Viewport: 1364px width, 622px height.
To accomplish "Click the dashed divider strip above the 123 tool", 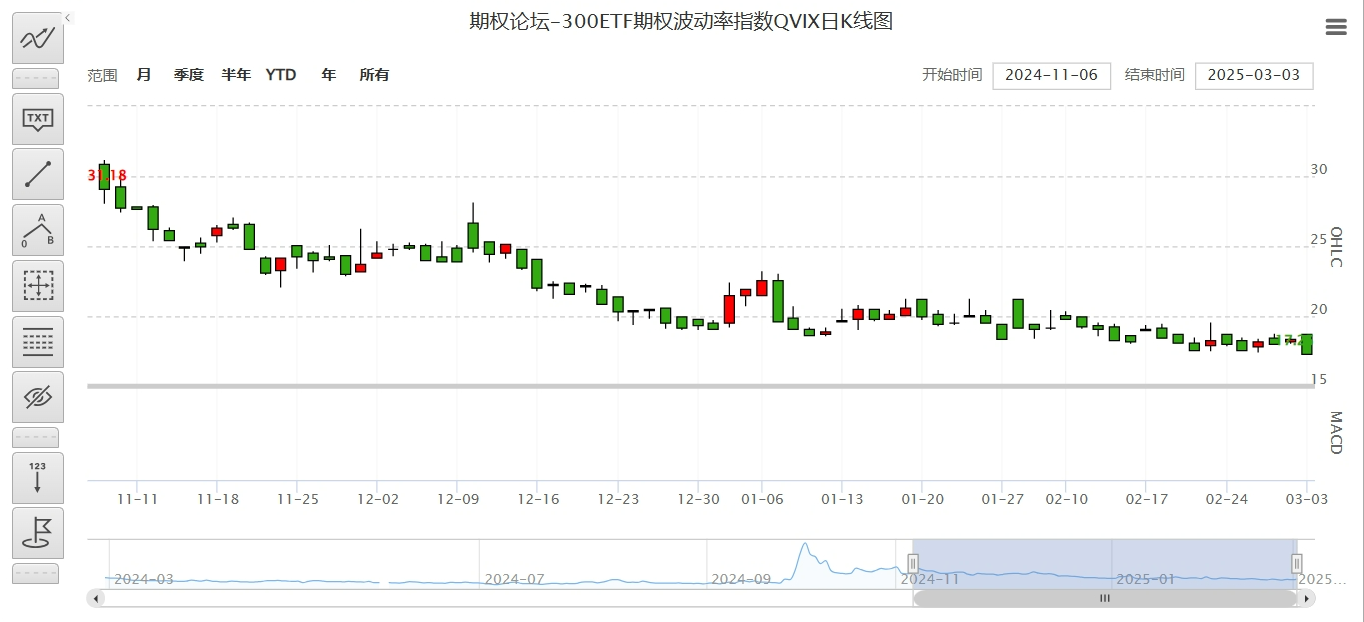I will 36,437.
